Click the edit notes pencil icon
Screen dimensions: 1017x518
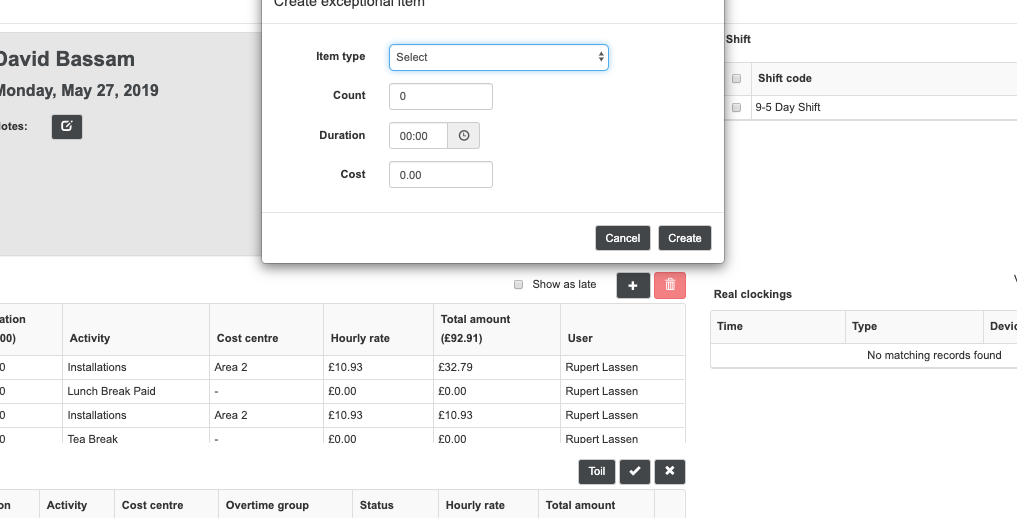tap(67, 126)
